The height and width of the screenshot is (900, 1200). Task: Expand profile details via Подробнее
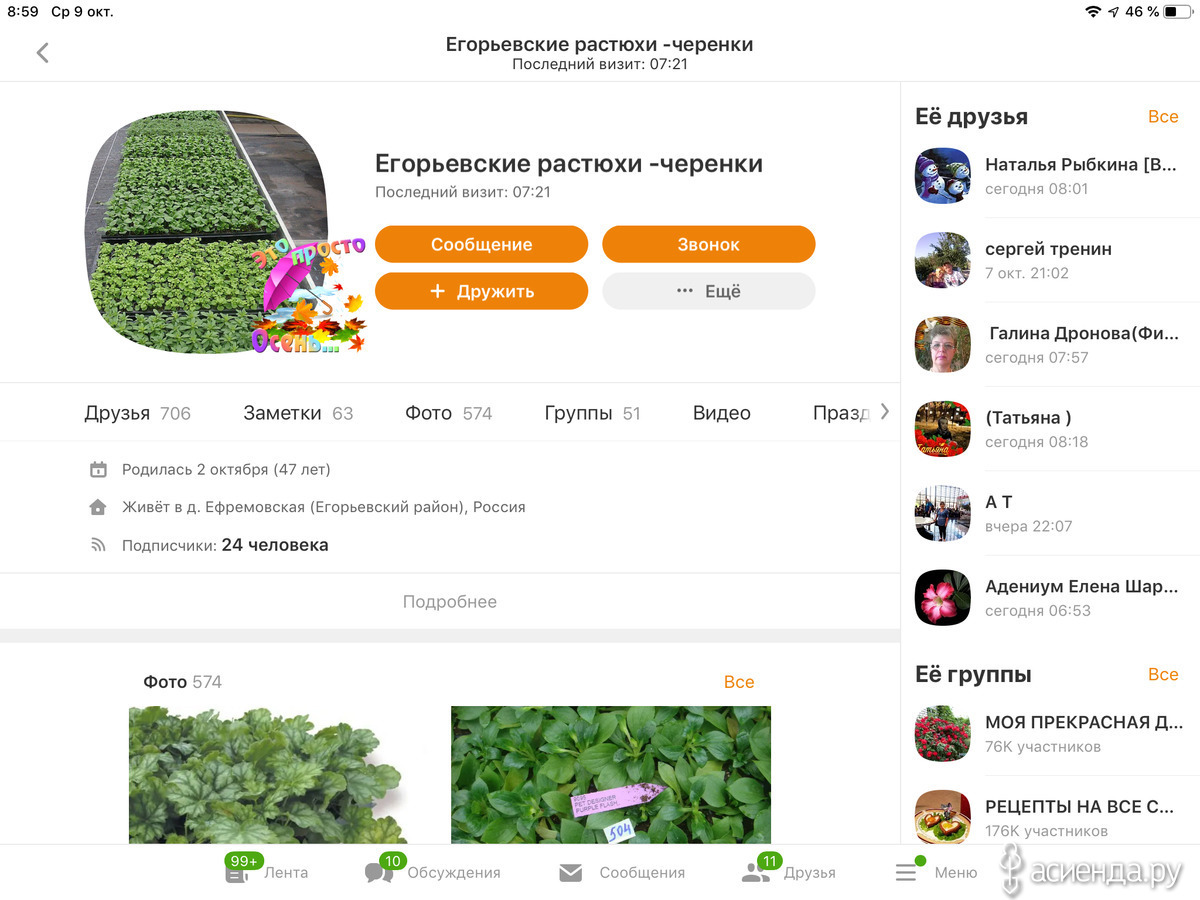[450, 602]
